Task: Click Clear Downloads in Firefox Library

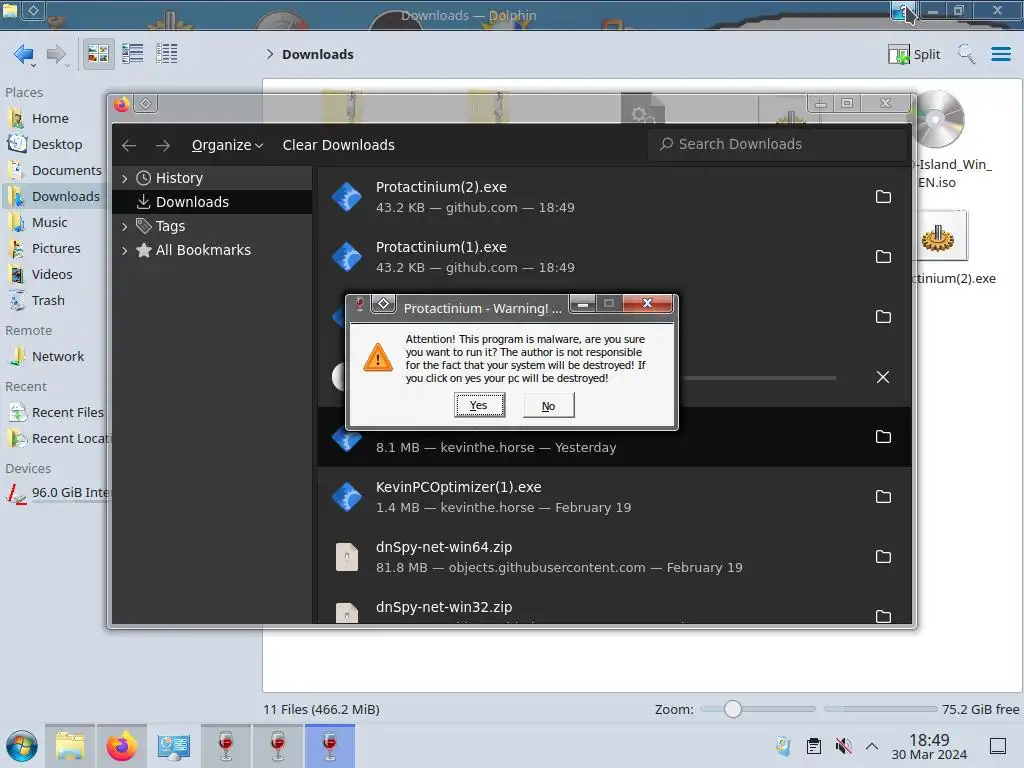Action: [338, 145]
